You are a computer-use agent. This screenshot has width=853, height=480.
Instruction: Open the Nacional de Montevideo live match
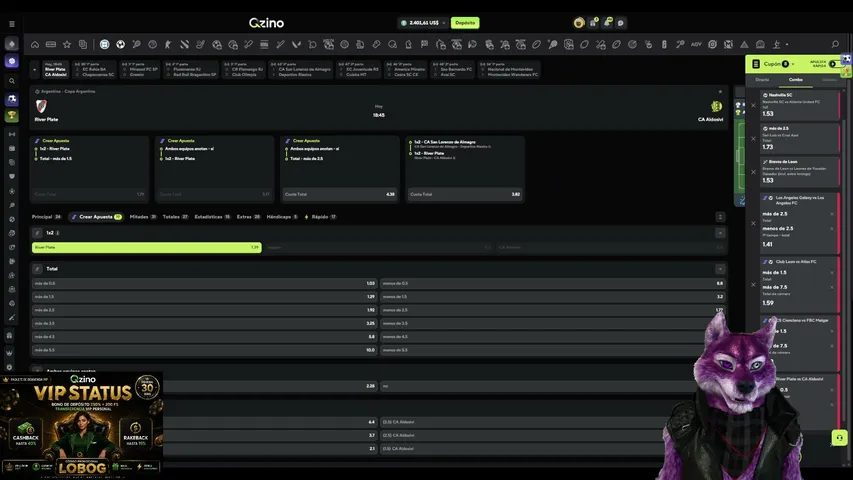coord(509,70)
